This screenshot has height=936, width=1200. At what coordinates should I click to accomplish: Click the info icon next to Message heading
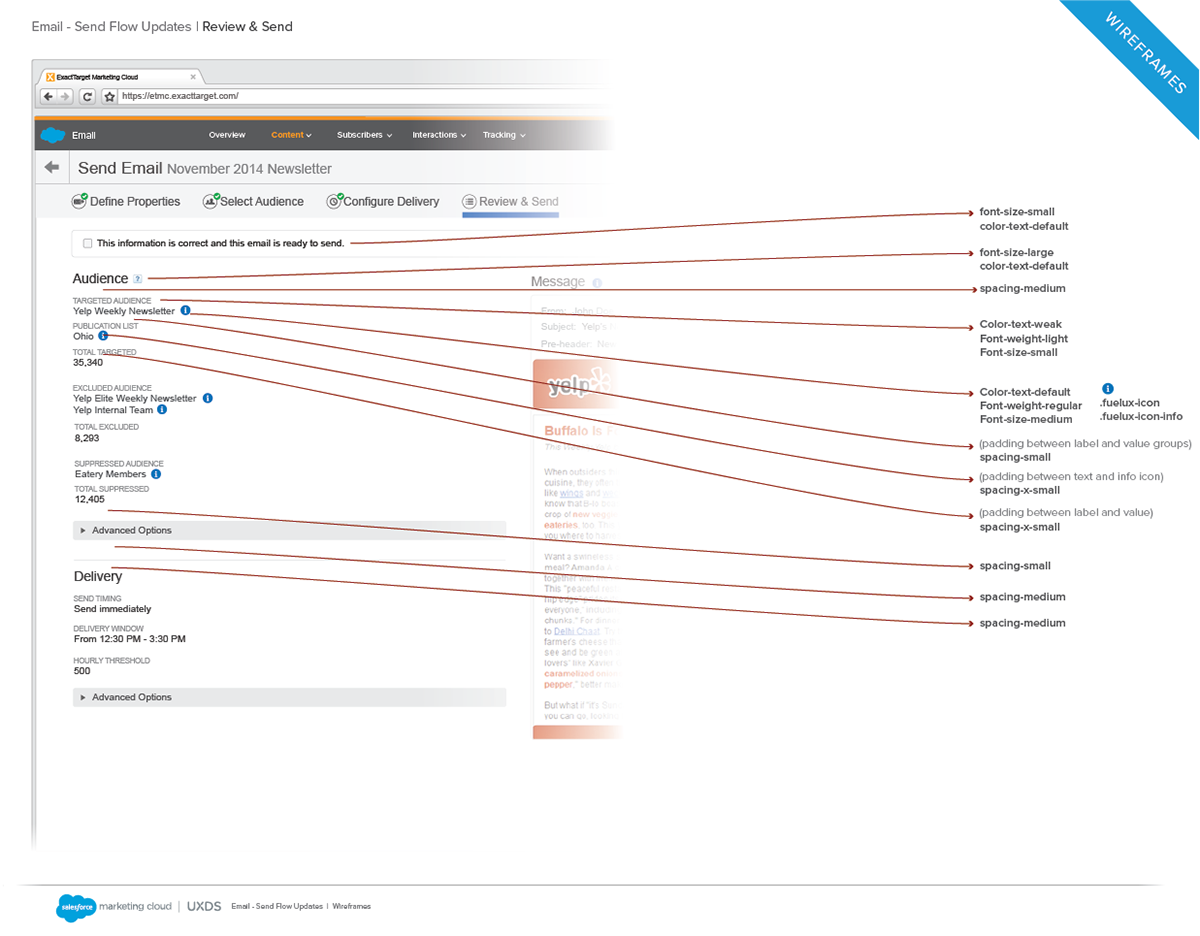(597, 283)
